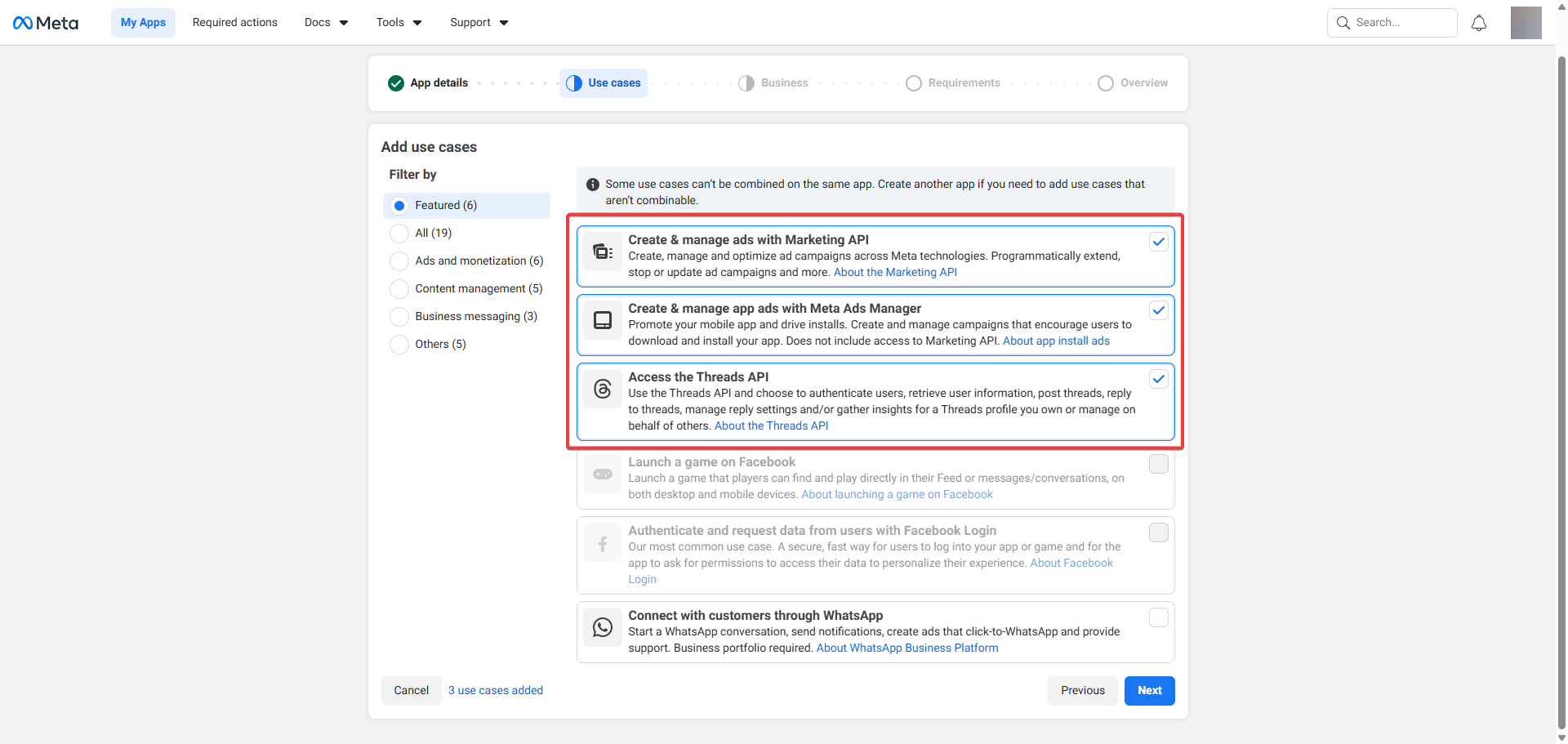The width and height of the screenshot is (1568, 744).
Task: Expand the Docs dropdown menu
Action: [x=326, y=23]
